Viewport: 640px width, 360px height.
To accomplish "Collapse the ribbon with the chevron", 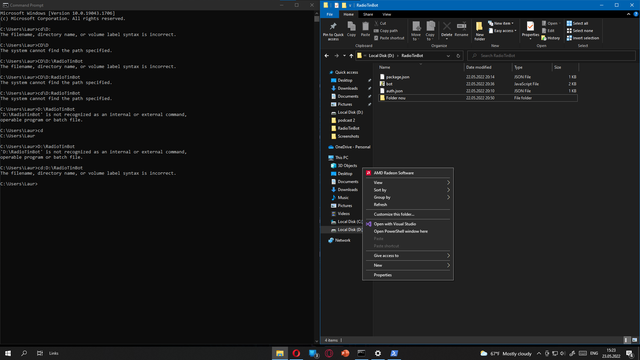I will (628, 14).
